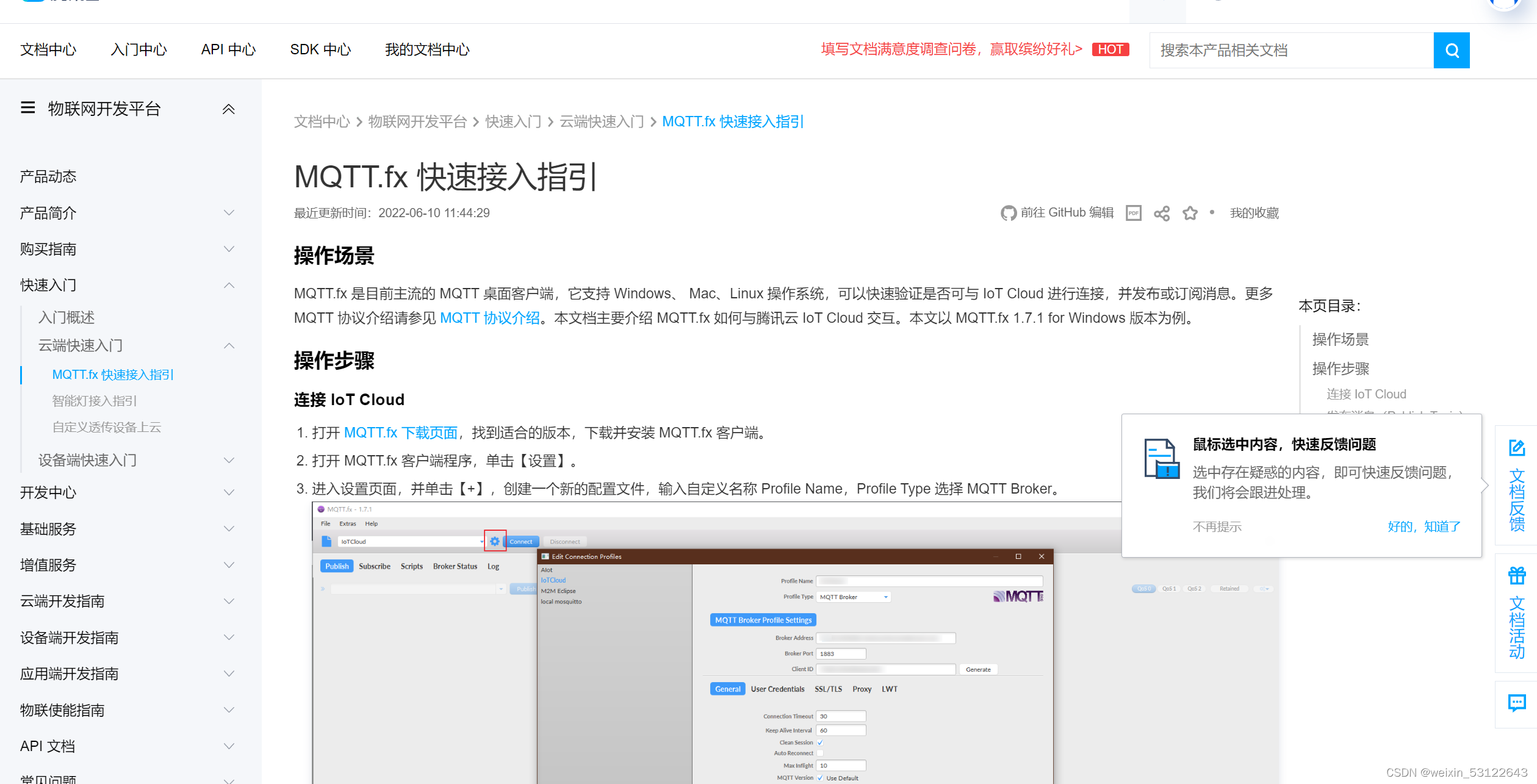This screenshot has height=784, width=1537.
Task: Open 入门中心 top navigation item
Action: click(139, 49)
